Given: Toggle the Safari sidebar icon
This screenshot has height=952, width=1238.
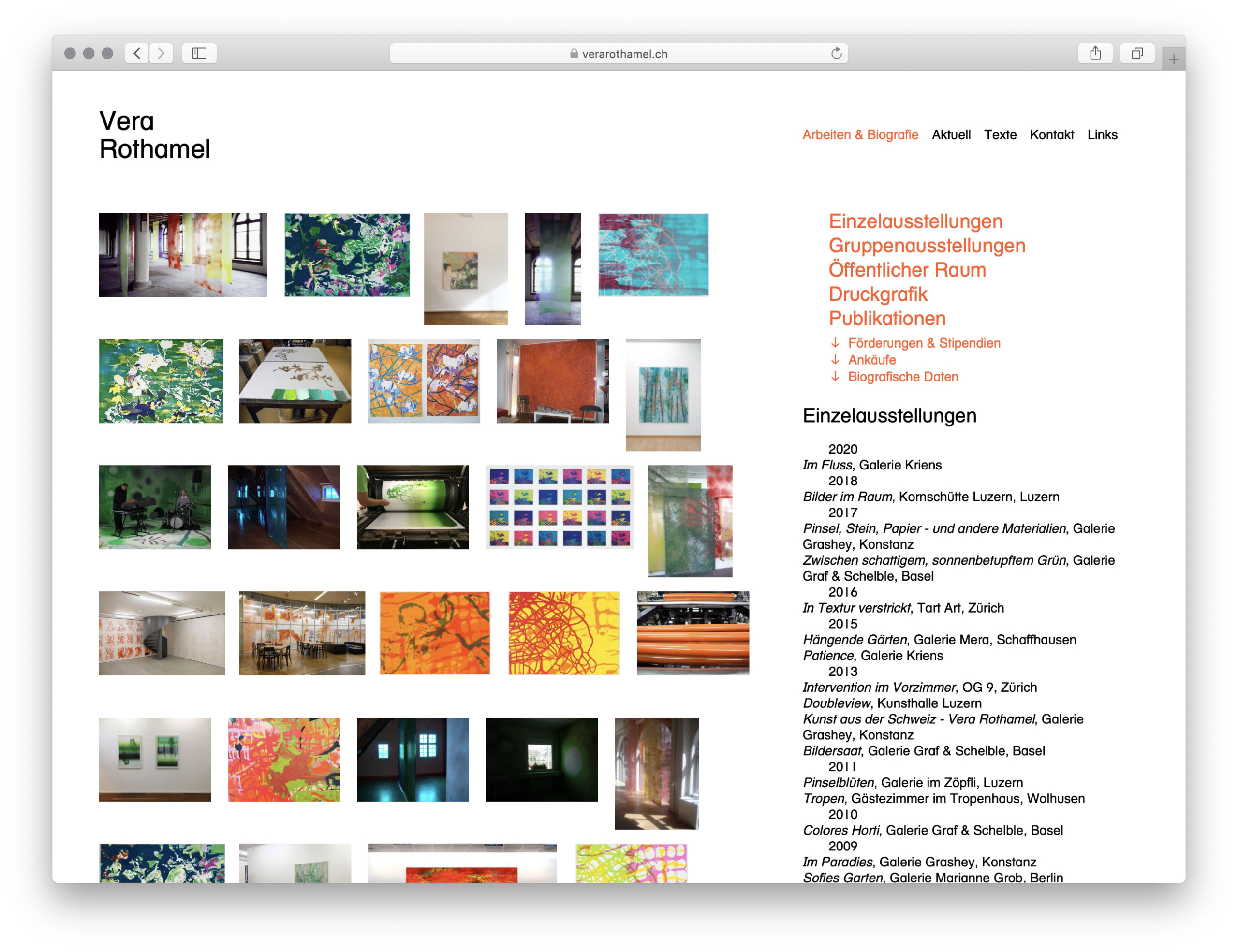Looking at the screenshot, I should [x=199, y=53].
